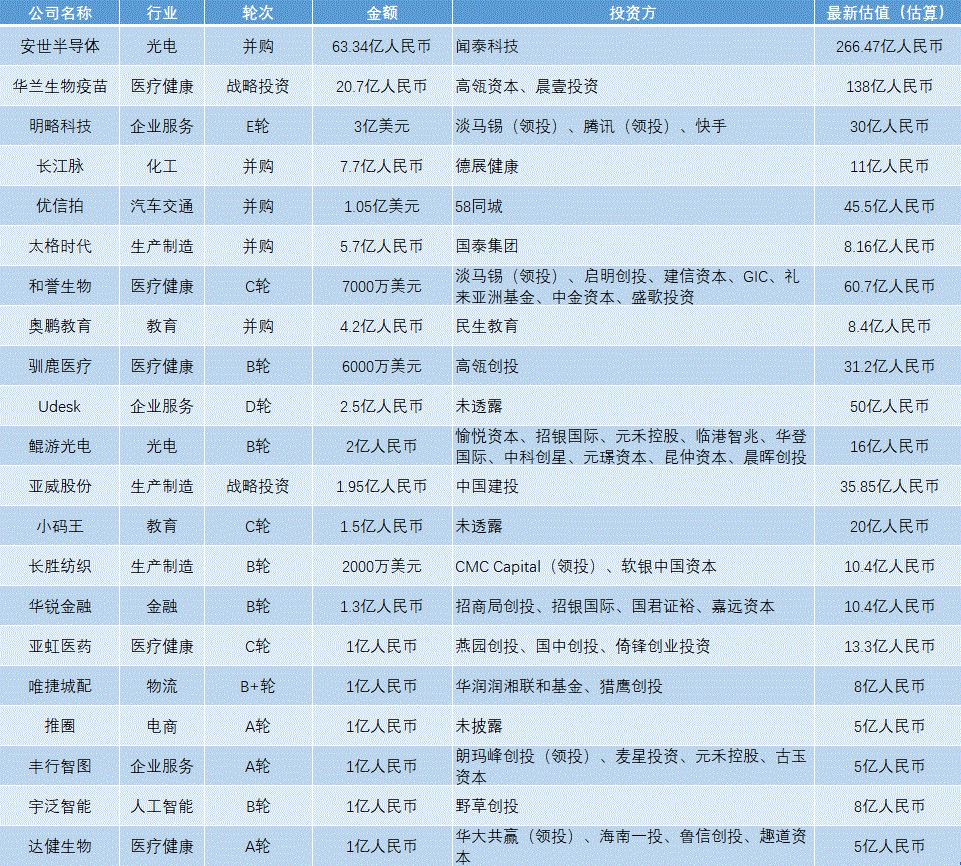The image size is (961, 866).
Task: Click the amount 3亿美元
Action: (382, 126)
